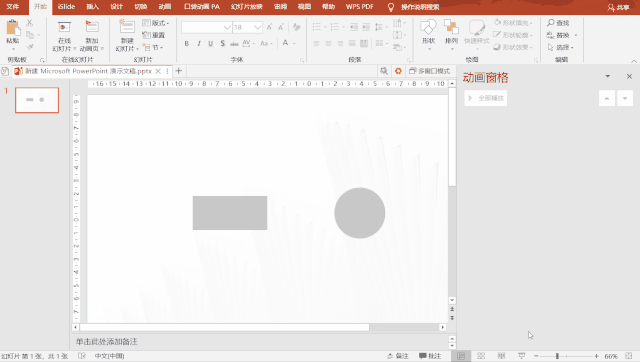
Task: Switch to the Animations tab
Action: 164,7
